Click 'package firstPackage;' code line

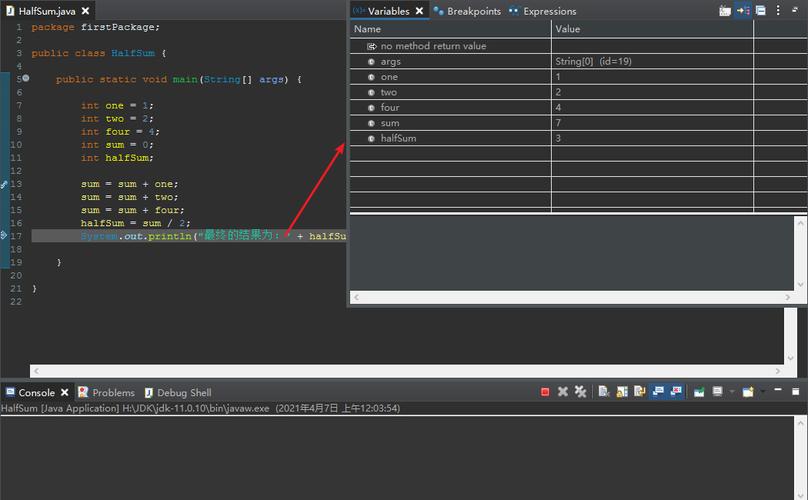pyautogui.click(x=95, y=27)
